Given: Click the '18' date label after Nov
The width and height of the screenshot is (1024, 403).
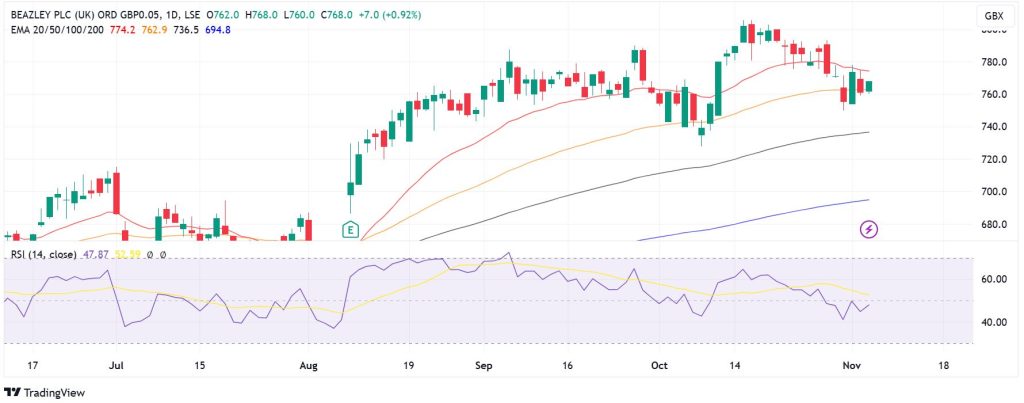Looking at the screenshot, I should tap(942, 365).
